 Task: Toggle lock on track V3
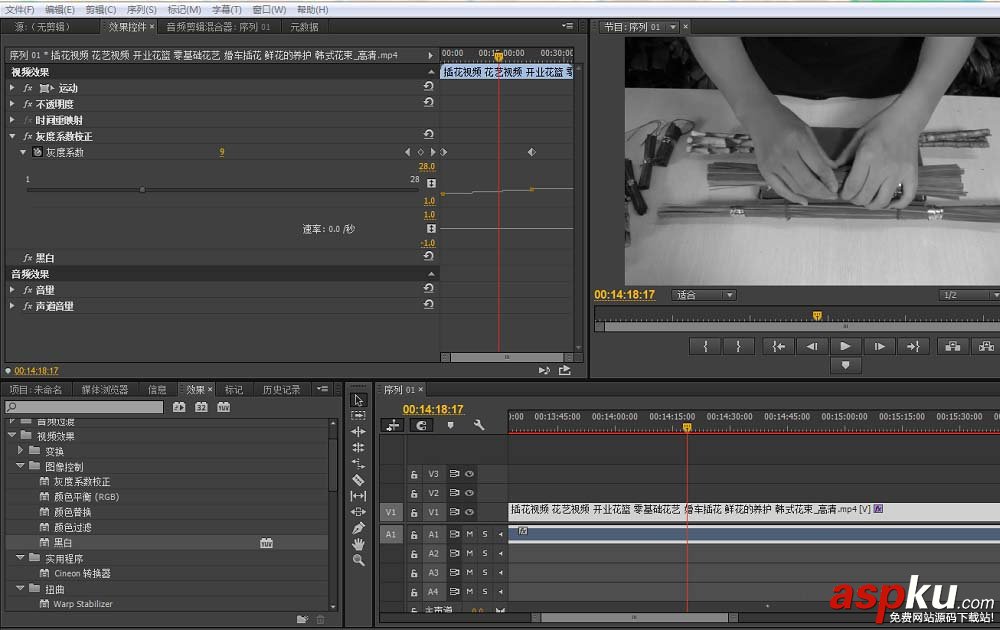click(x=414, y=474)
